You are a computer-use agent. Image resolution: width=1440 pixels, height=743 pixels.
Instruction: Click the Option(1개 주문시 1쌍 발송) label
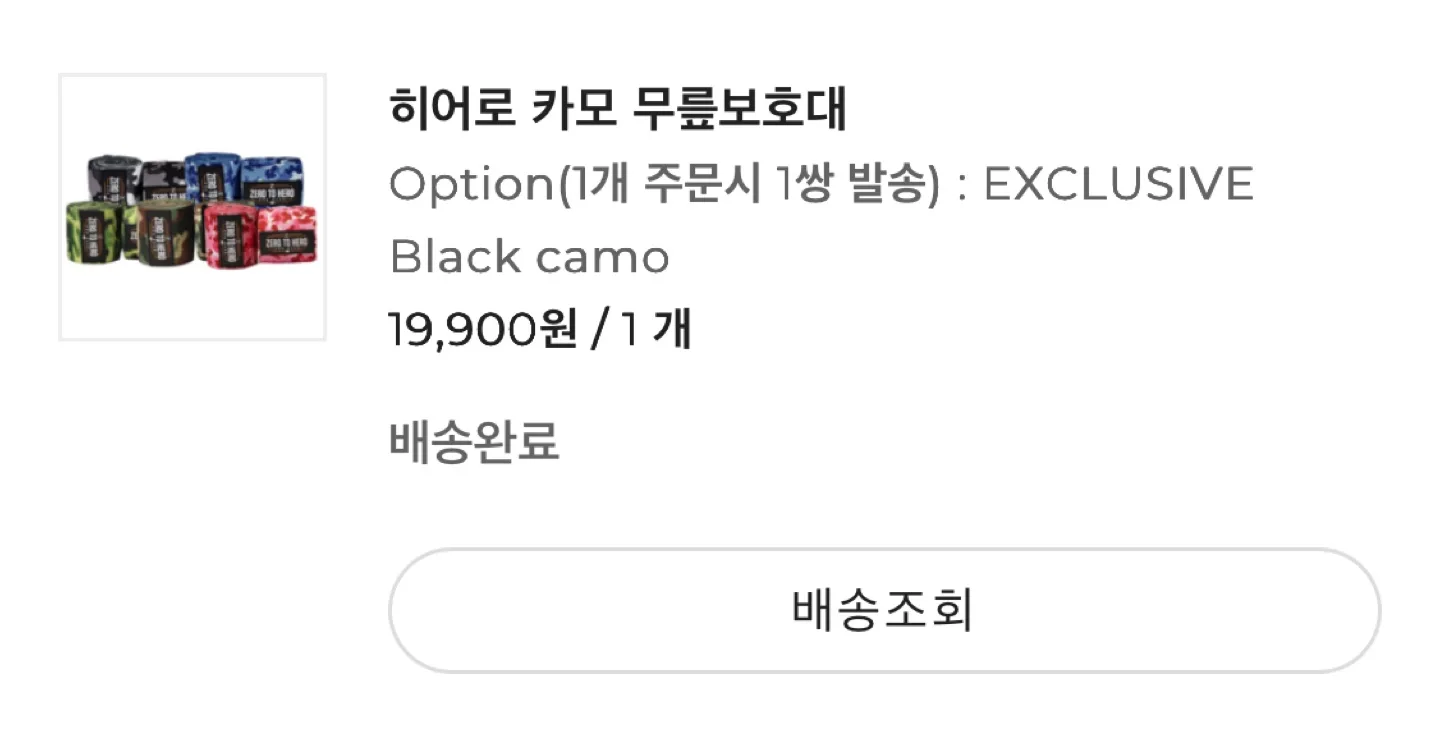pos(664,184)
